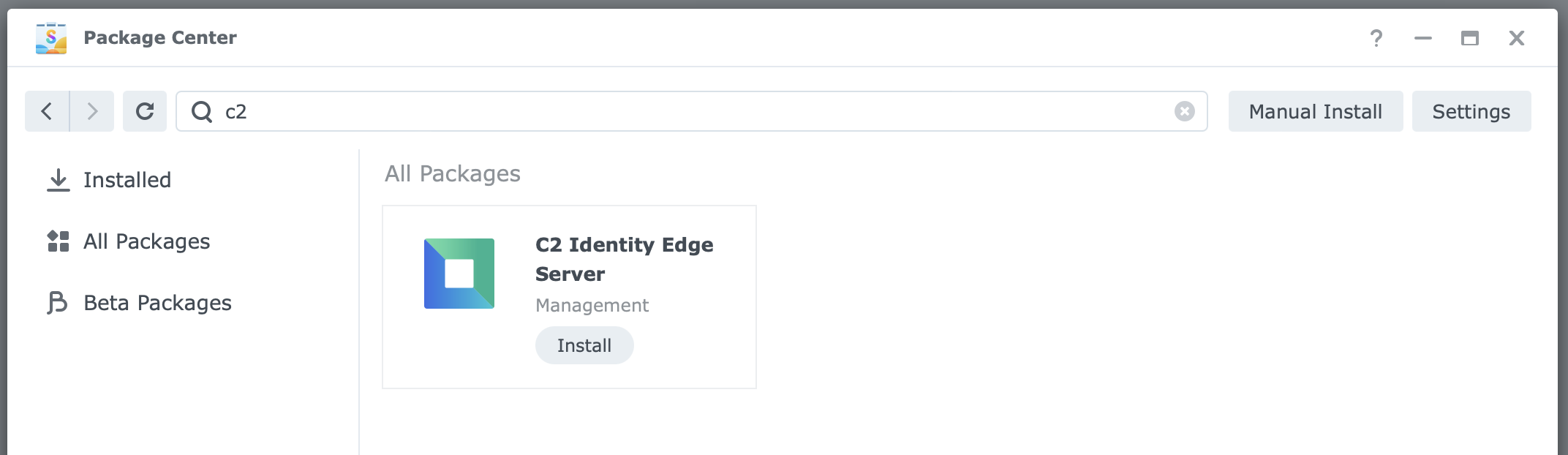Viewport: 1568px width, 455px height.
Task: Close the Package Center window
Action: (1517, 38)
